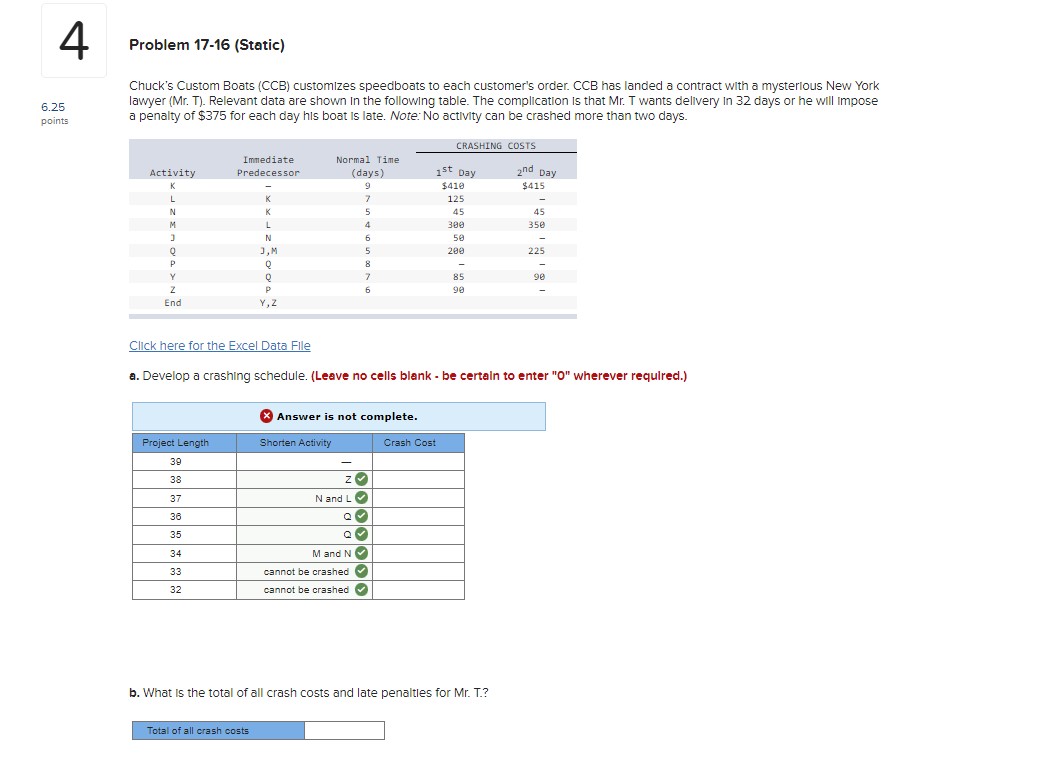Screen dimensions: 1046x759
Task: Click the "Answer is not complete" banner
Action: [x=340, y=416]
